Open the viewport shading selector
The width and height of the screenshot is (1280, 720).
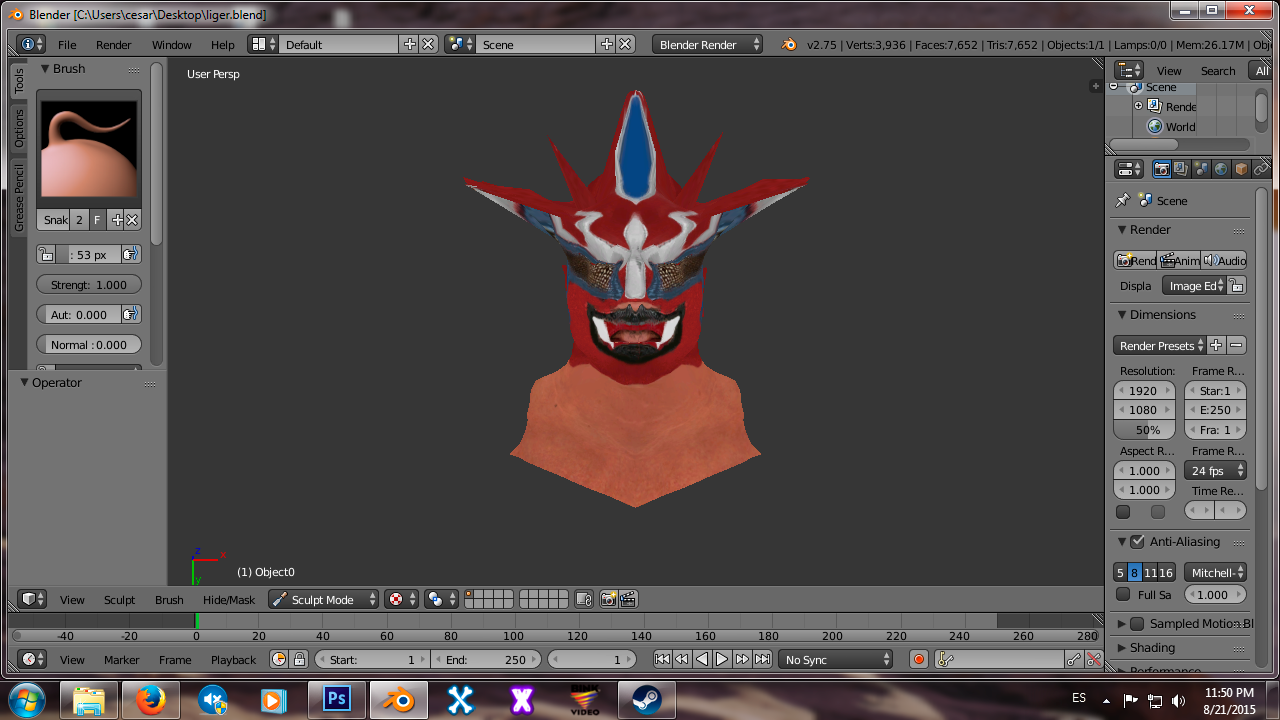coord(440,599)
